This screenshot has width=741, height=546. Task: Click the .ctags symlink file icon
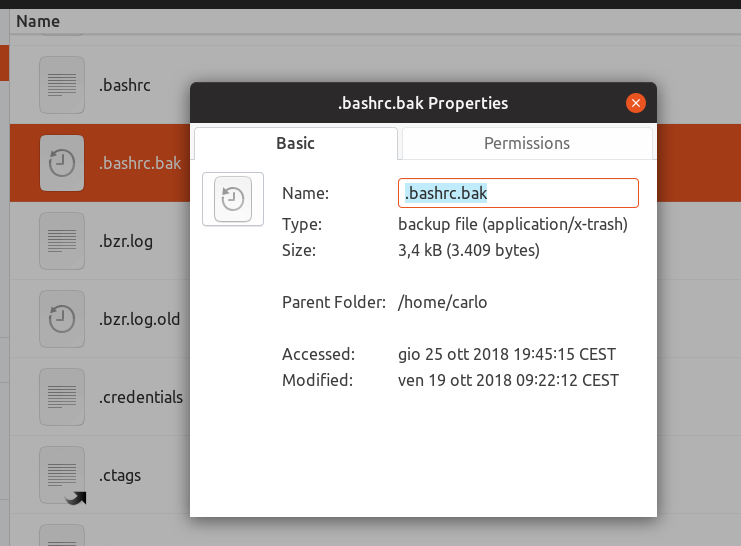(62, 475)
